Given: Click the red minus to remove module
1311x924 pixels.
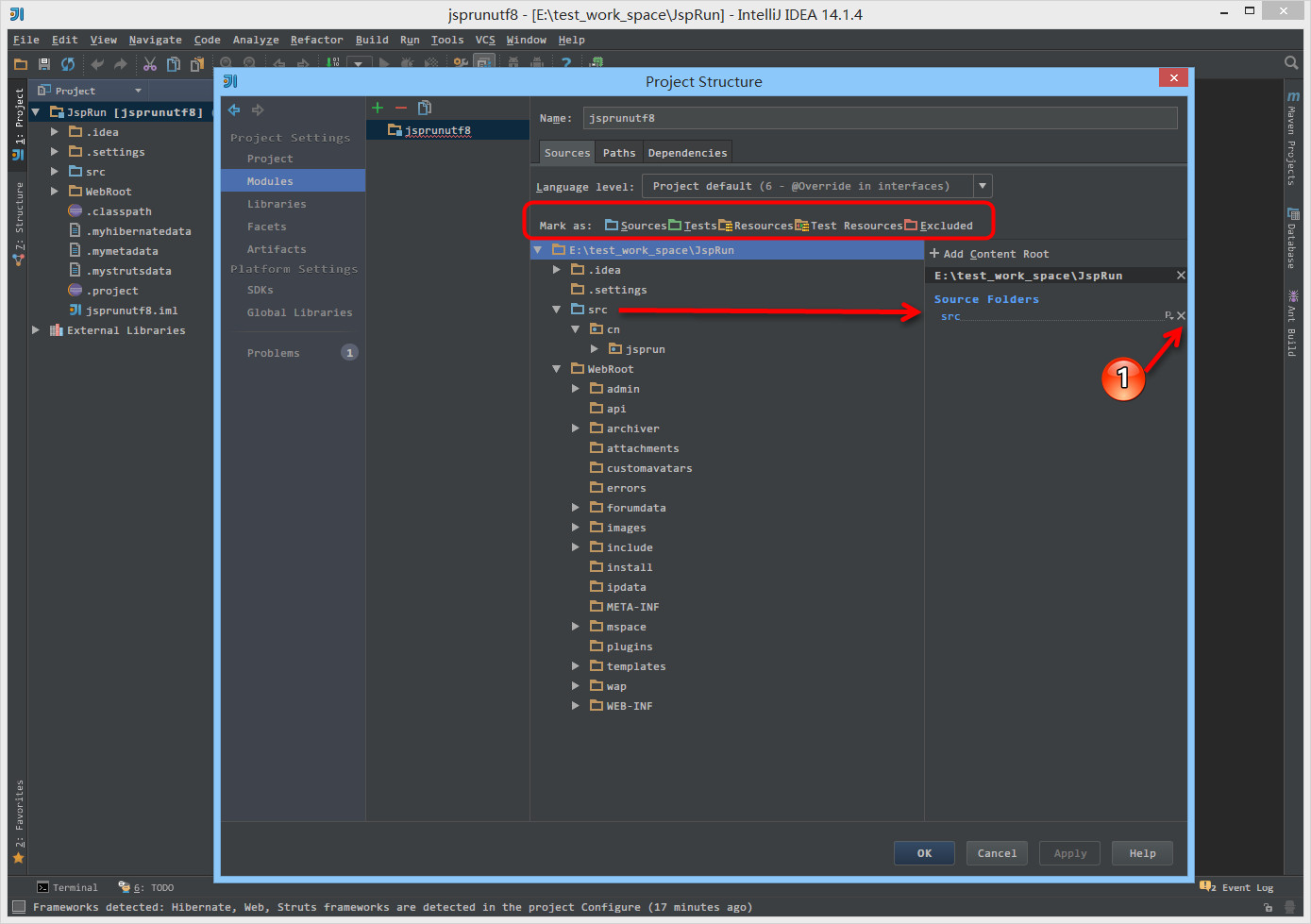Looking at the screenshot, I should pos(400,108).
